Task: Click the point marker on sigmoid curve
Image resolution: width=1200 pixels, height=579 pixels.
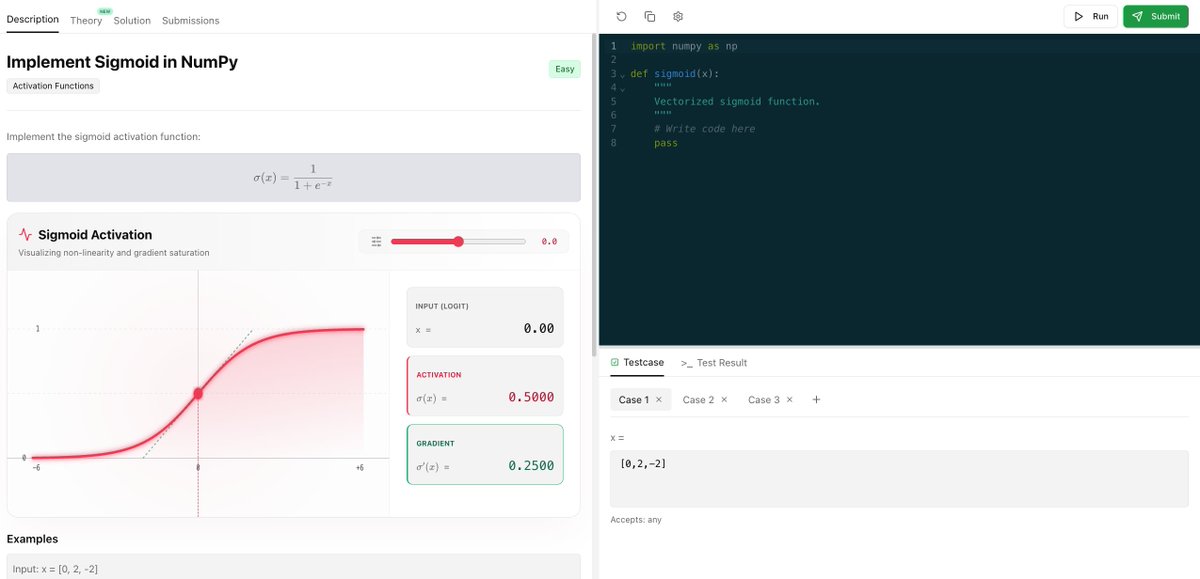Action: pos(198,394)
